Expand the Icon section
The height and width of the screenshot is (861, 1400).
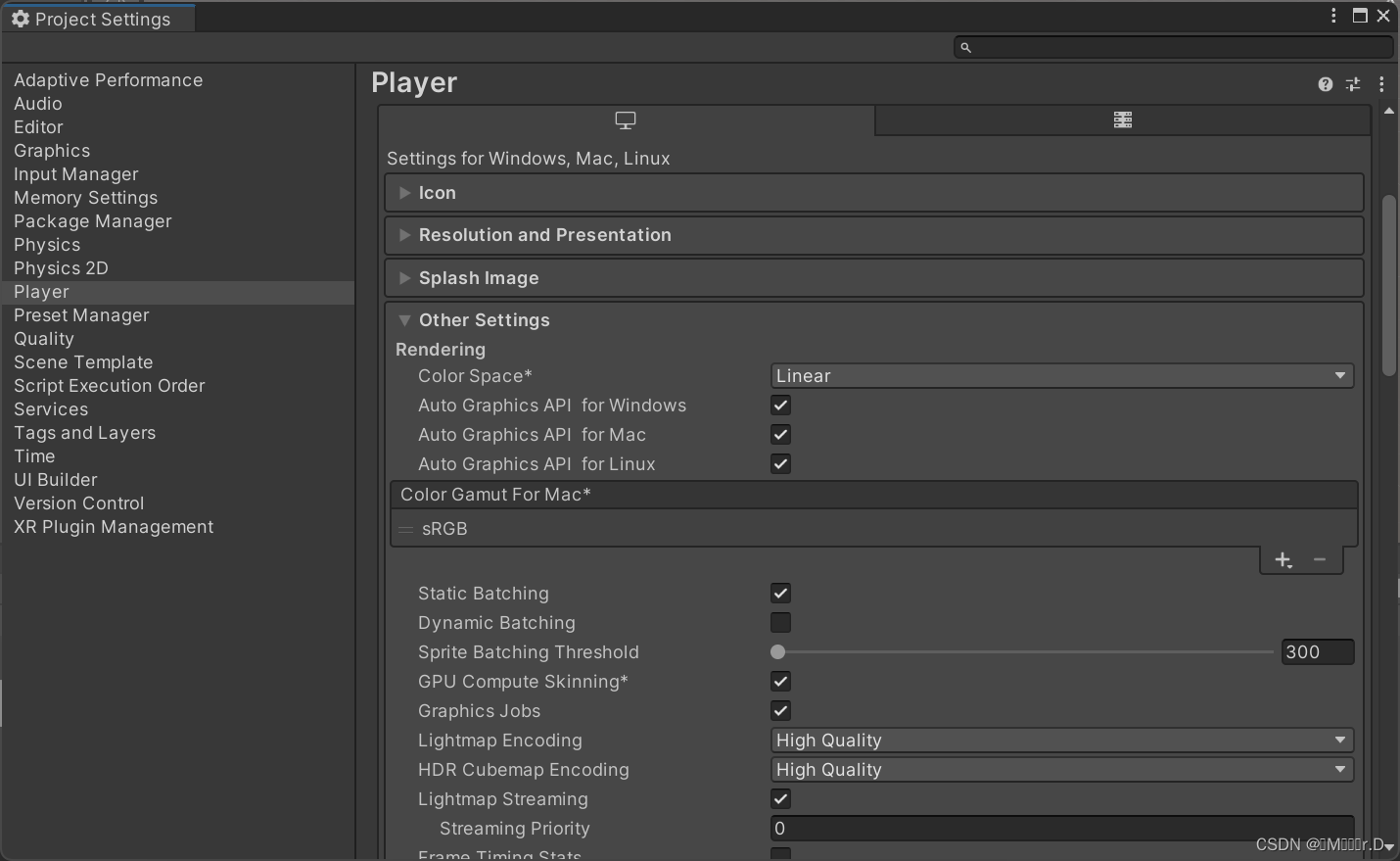pos(874,193)
